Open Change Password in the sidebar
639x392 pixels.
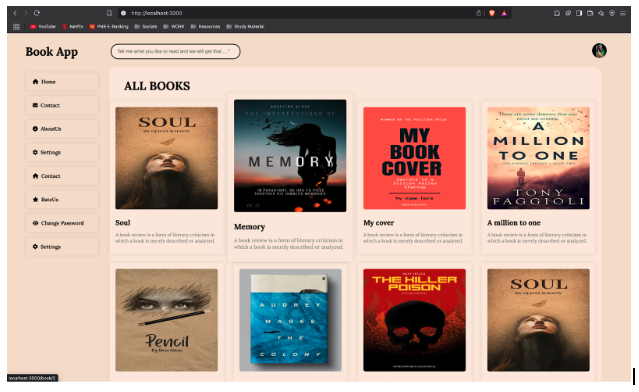click(x=62, y=223)
